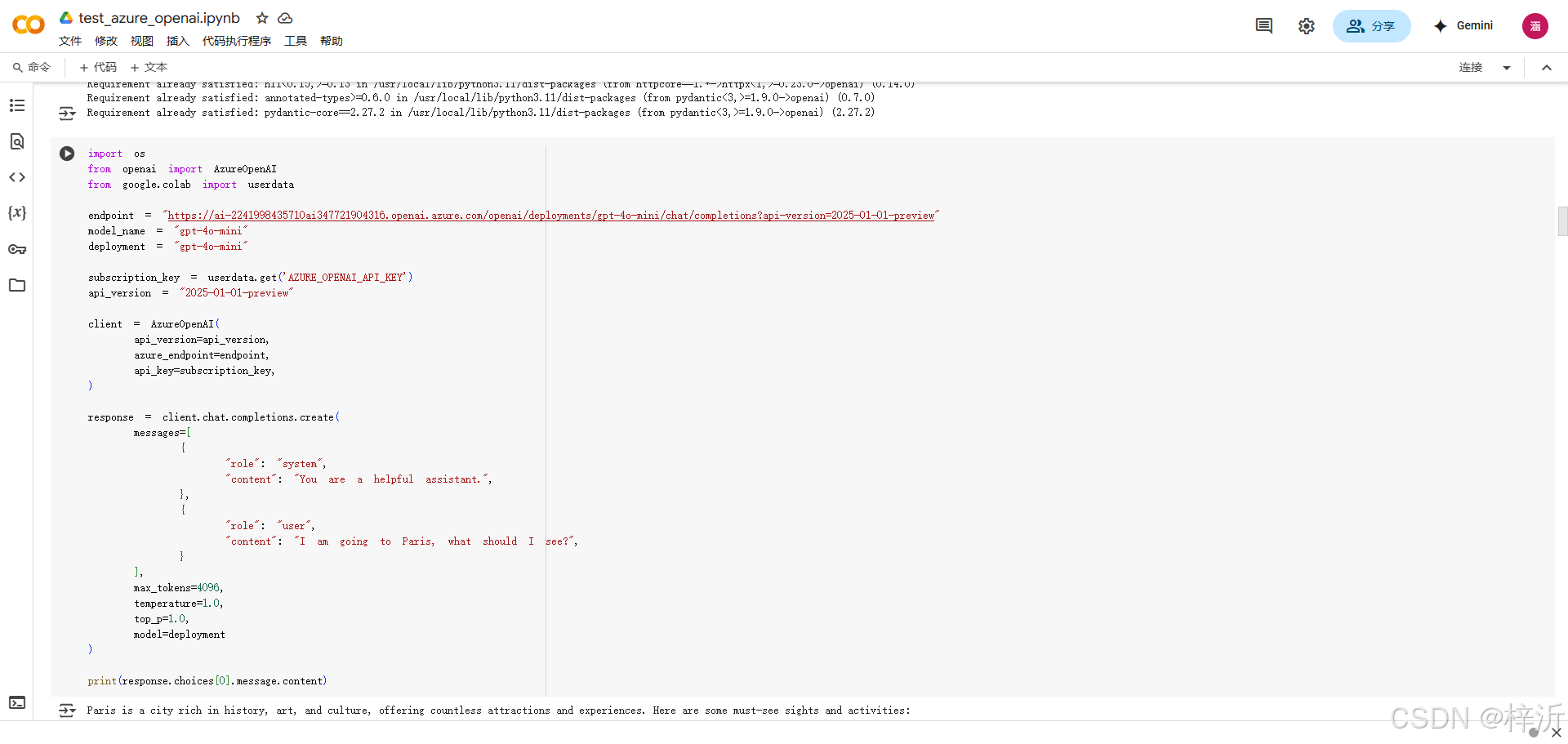Open the code snippets sidebar icon
Viewport: 1568px width, 744px height.
[17, 177]
